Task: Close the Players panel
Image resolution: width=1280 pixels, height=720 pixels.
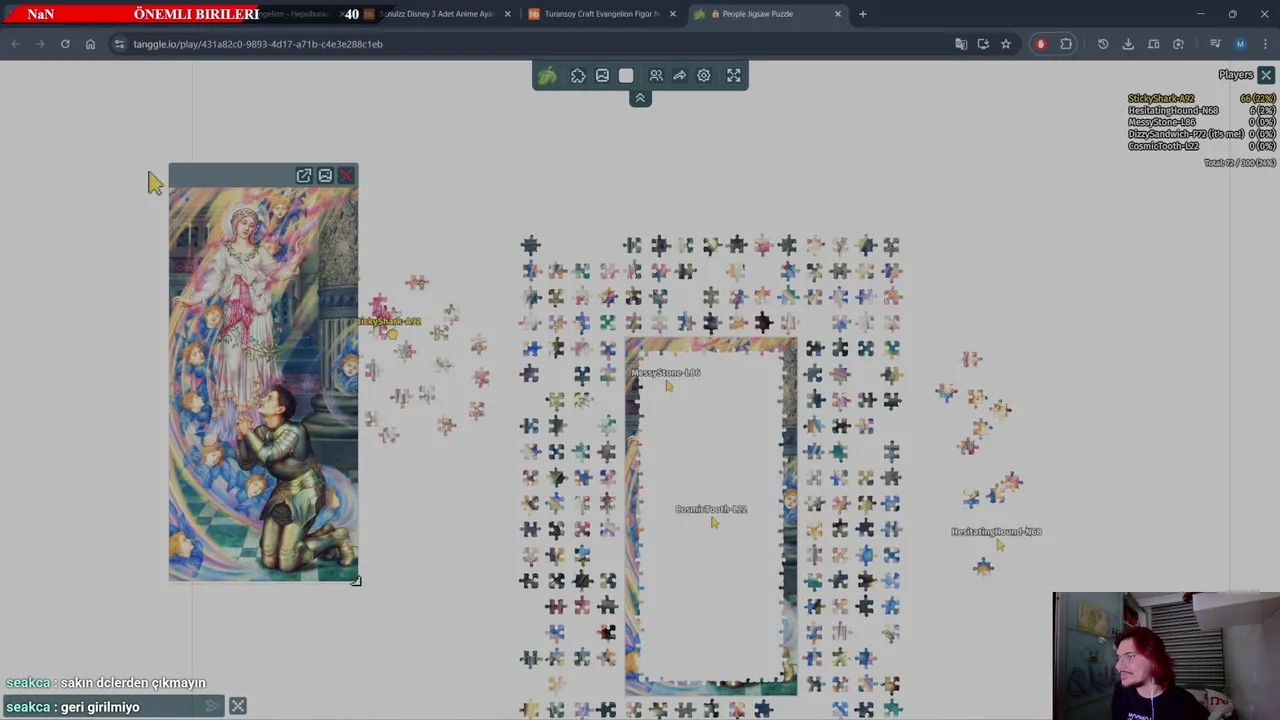Action: pos(1266,75)
